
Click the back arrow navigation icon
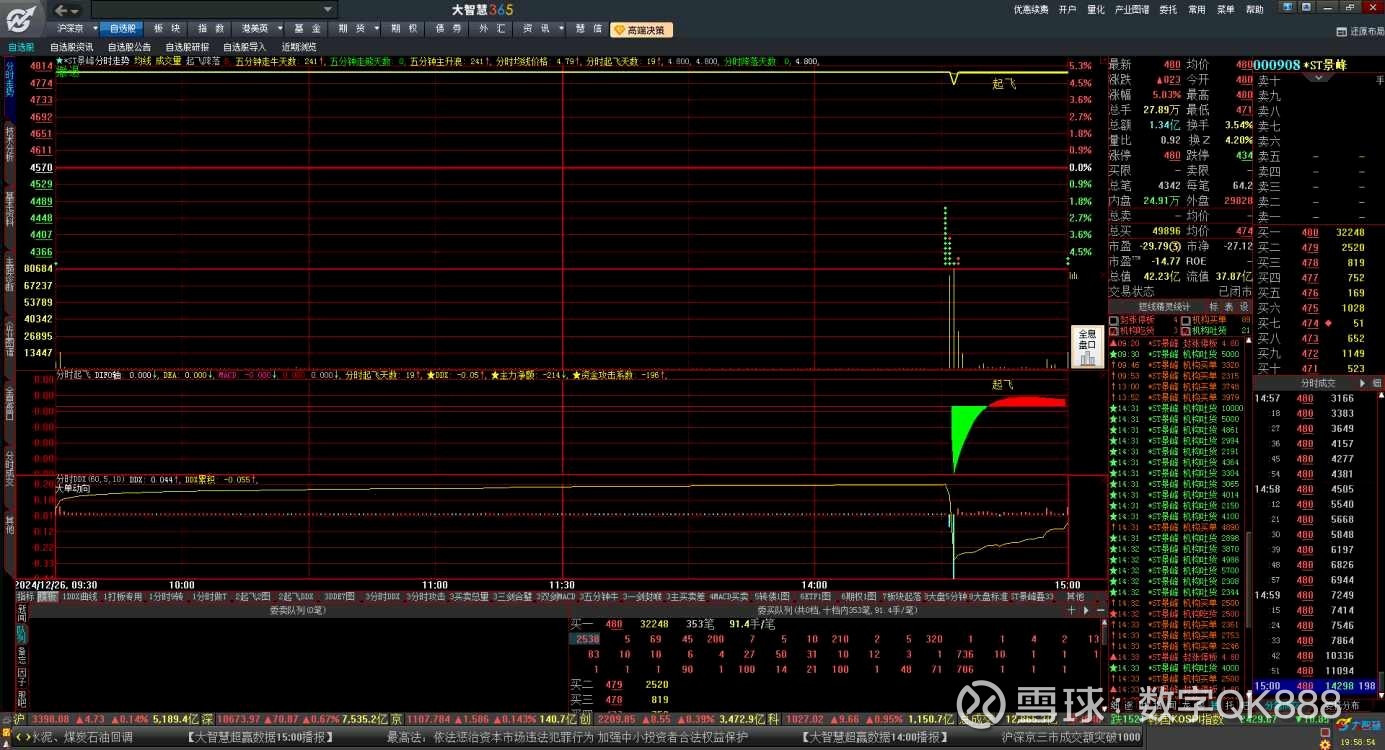(61, 9)
